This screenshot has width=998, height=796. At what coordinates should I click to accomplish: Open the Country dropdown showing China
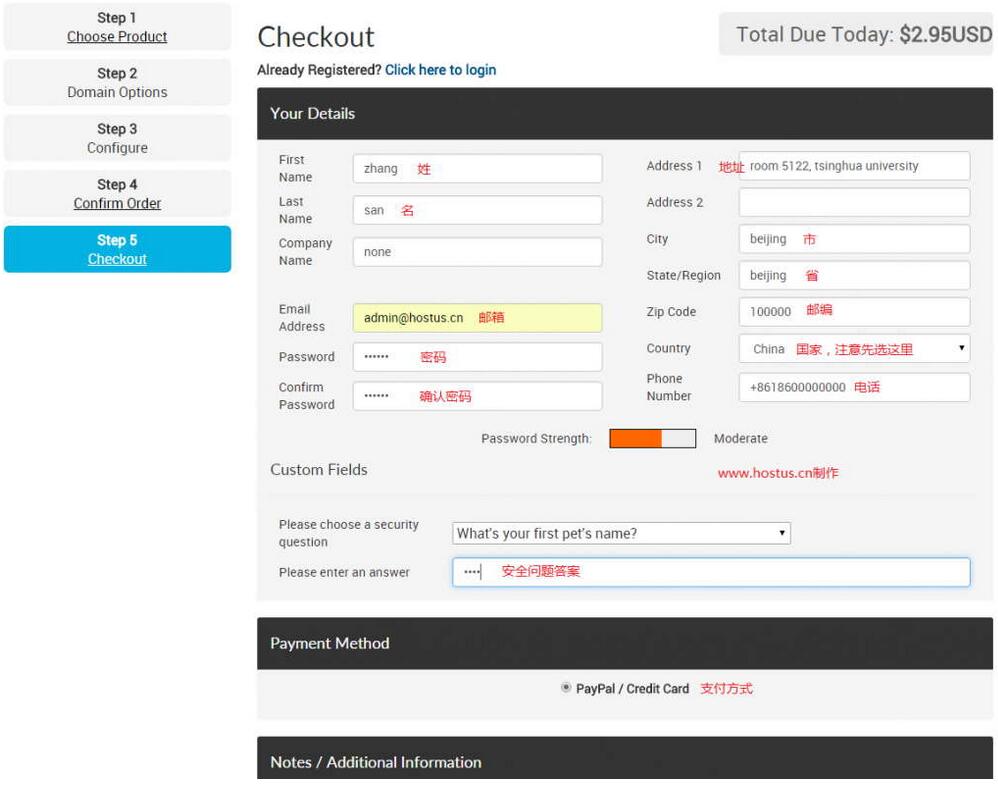[x=854, y=349]
